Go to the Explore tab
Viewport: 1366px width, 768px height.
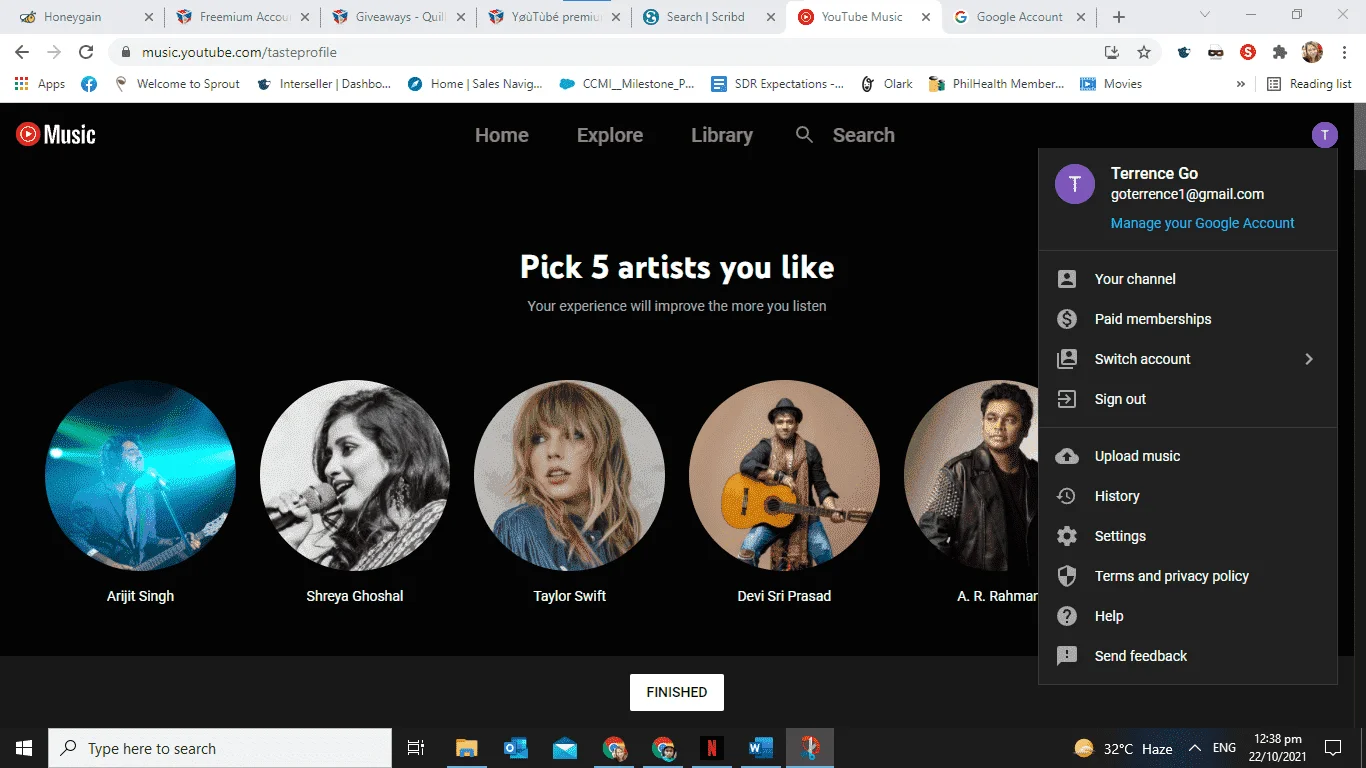click(x=610, y=135)
